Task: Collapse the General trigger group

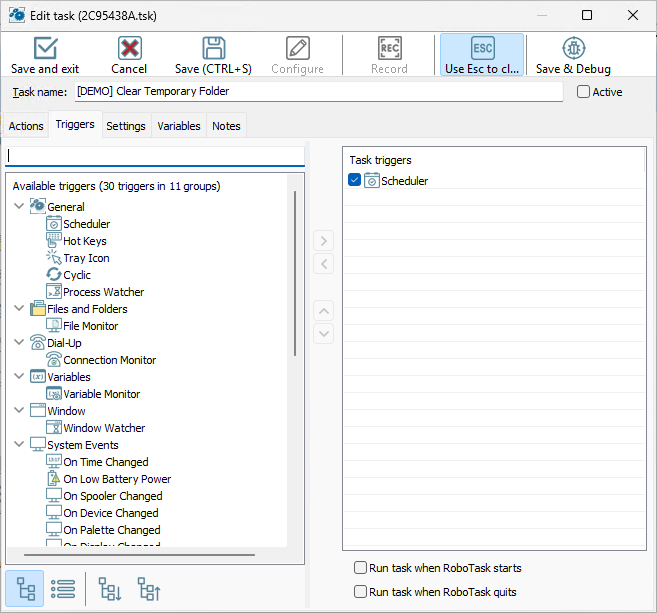Action: (x=19, y=206)
